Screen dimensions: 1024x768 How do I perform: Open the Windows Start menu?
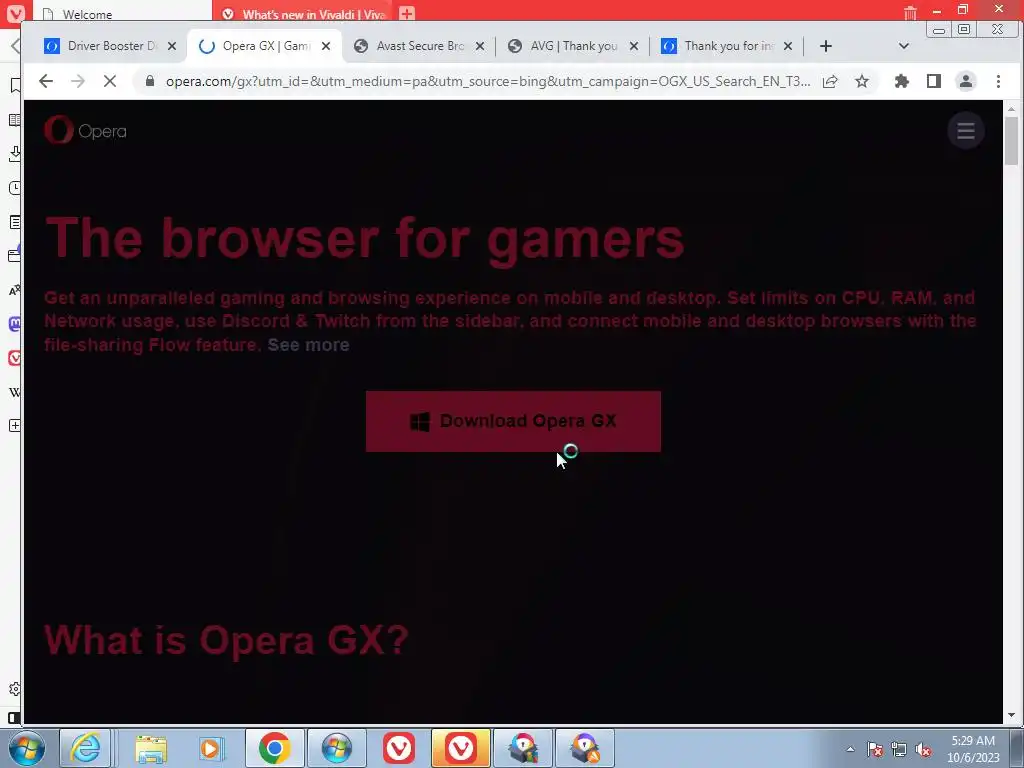click(x=27, y=748)
